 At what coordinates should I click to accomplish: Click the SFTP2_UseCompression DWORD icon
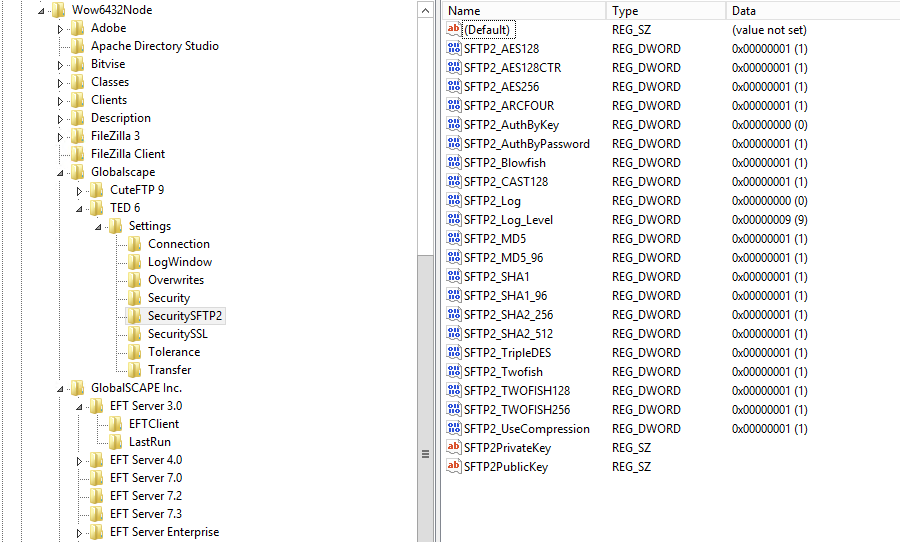[x=453, y=428]
